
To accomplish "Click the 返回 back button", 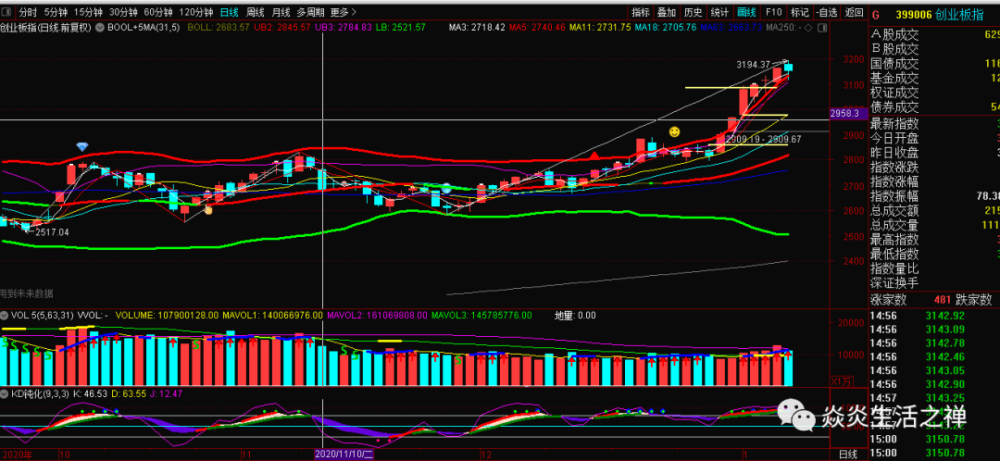I will point(854,13).
